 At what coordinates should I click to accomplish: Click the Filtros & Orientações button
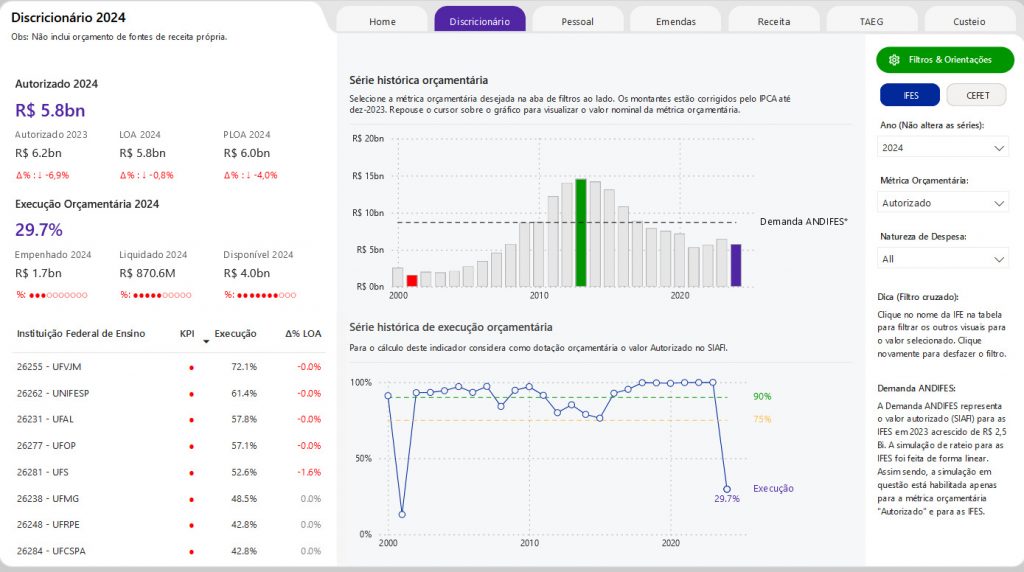(x=945, y=59)
